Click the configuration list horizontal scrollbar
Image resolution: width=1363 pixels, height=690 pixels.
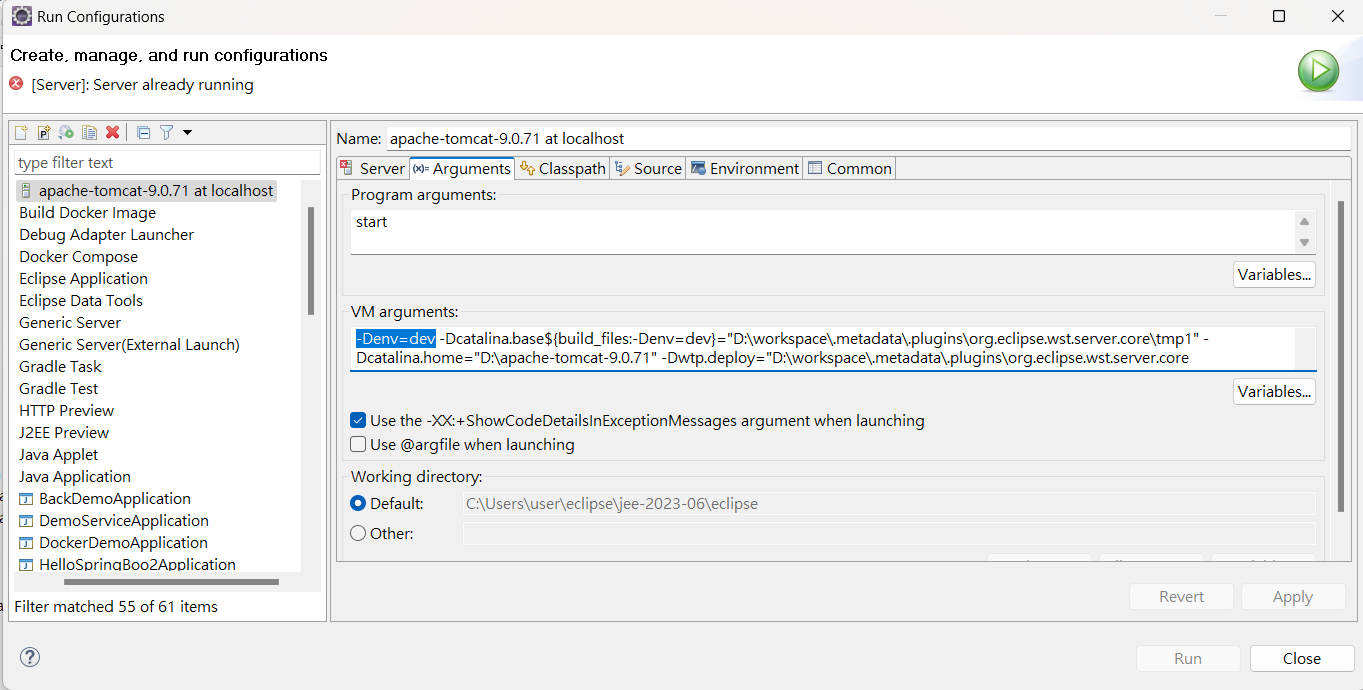[171, 580]
